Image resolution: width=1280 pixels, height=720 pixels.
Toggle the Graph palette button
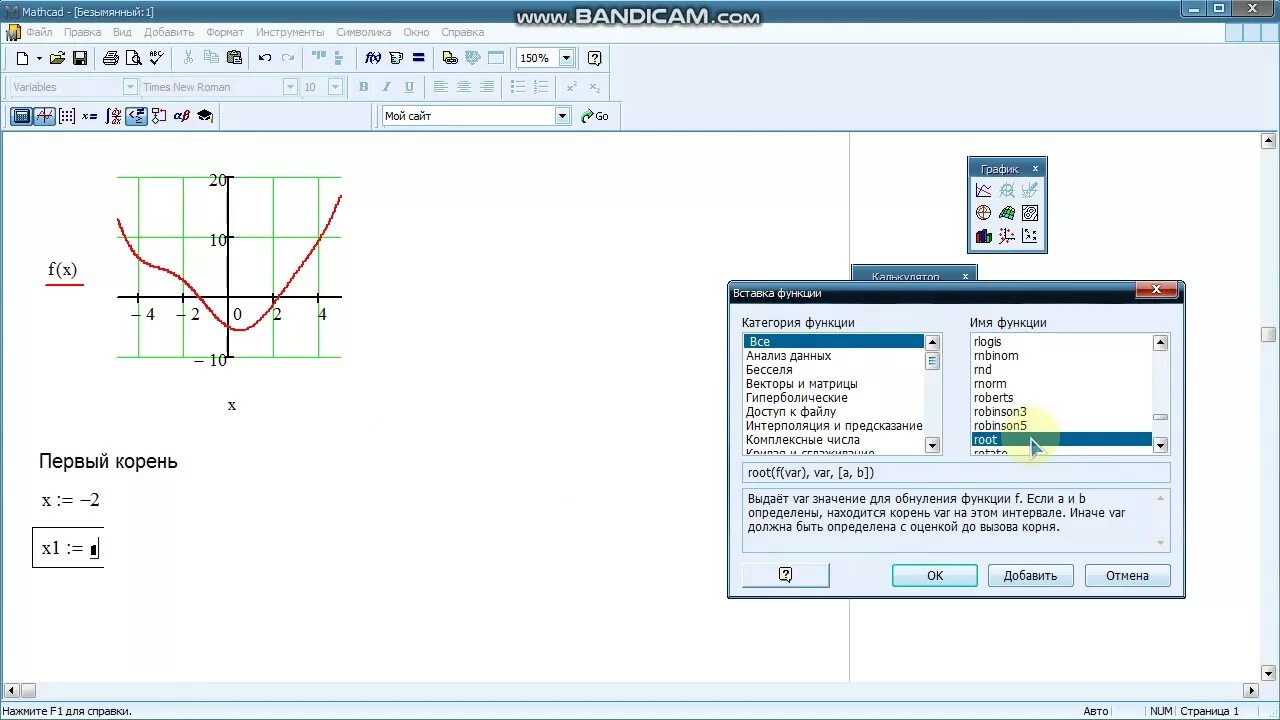pyautogui.click(x=44, y=116)
